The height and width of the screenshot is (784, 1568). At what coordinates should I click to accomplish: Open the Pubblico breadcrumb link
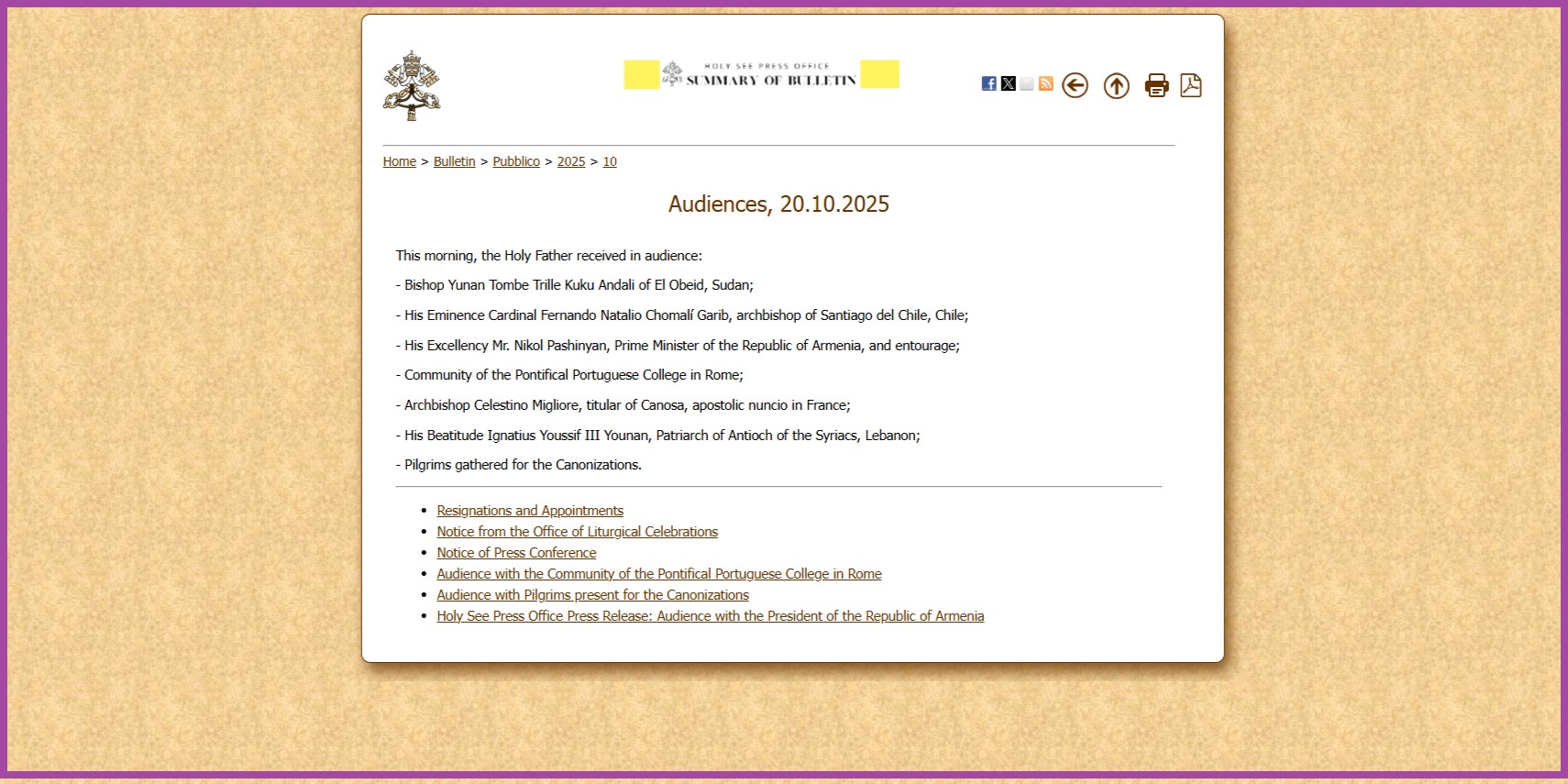coord(516,161)
